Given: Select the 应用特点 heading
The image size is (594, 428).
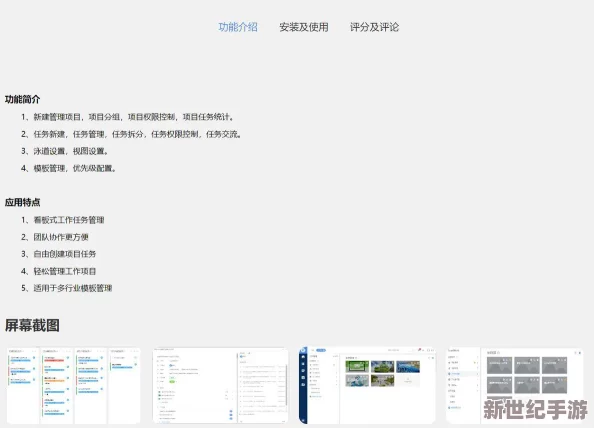Looking at the screenshot, I should (x=22, y=202).
